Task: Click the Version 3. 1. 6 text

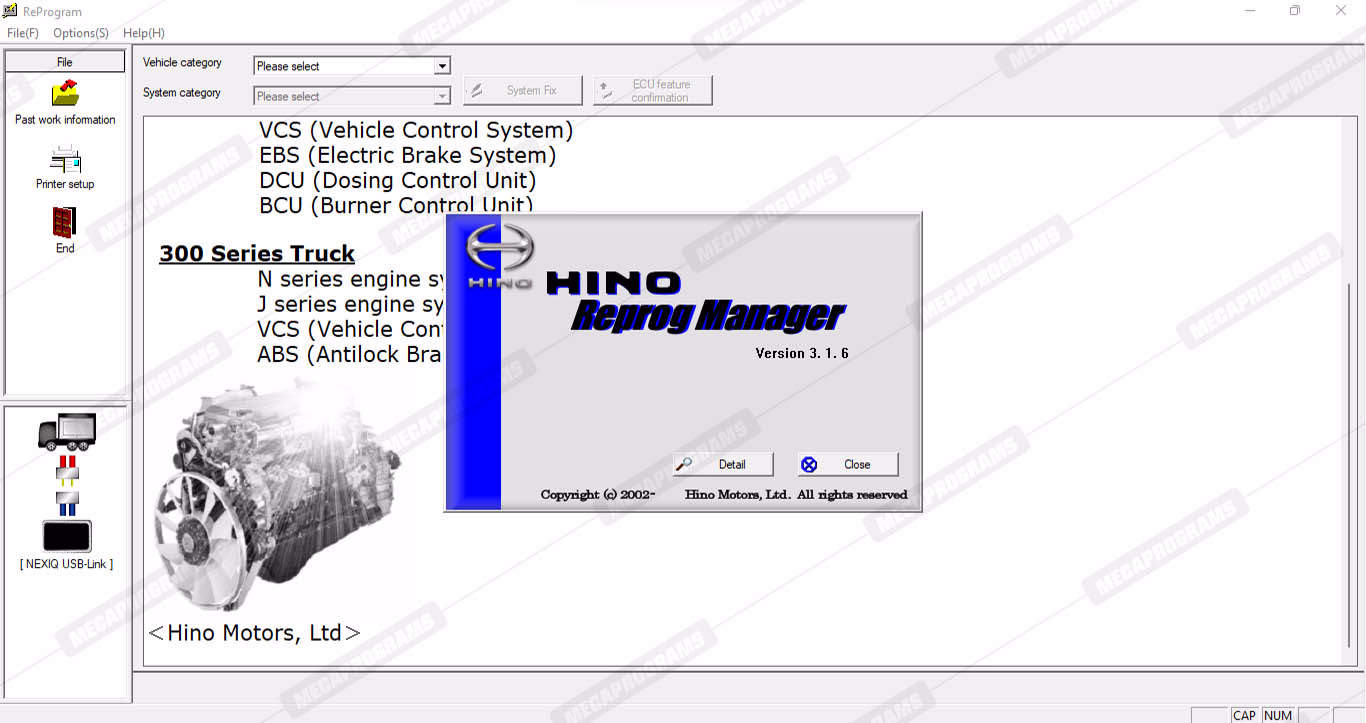Action: 802,353
